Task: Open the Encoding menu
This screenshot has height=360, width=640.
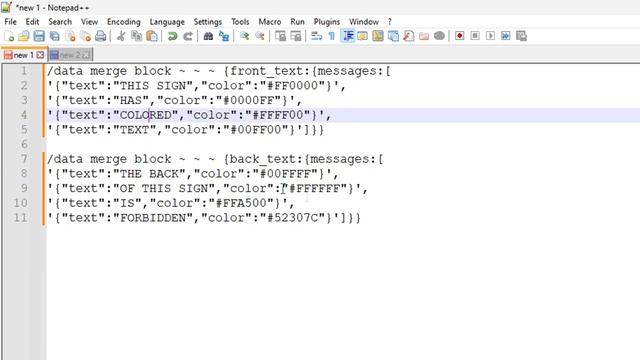Action: point(124,22)
